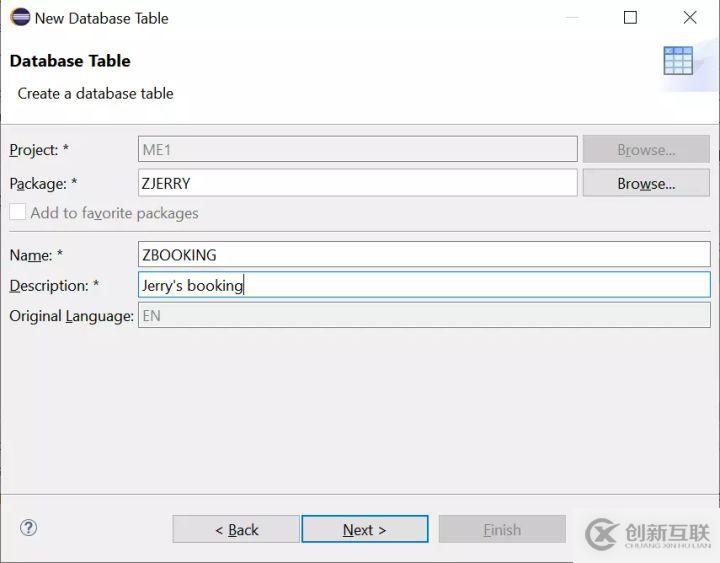Viewport: 720px width, 563px height.
Task: Click Browse button next to Package field
Action: tap(646, 183)
